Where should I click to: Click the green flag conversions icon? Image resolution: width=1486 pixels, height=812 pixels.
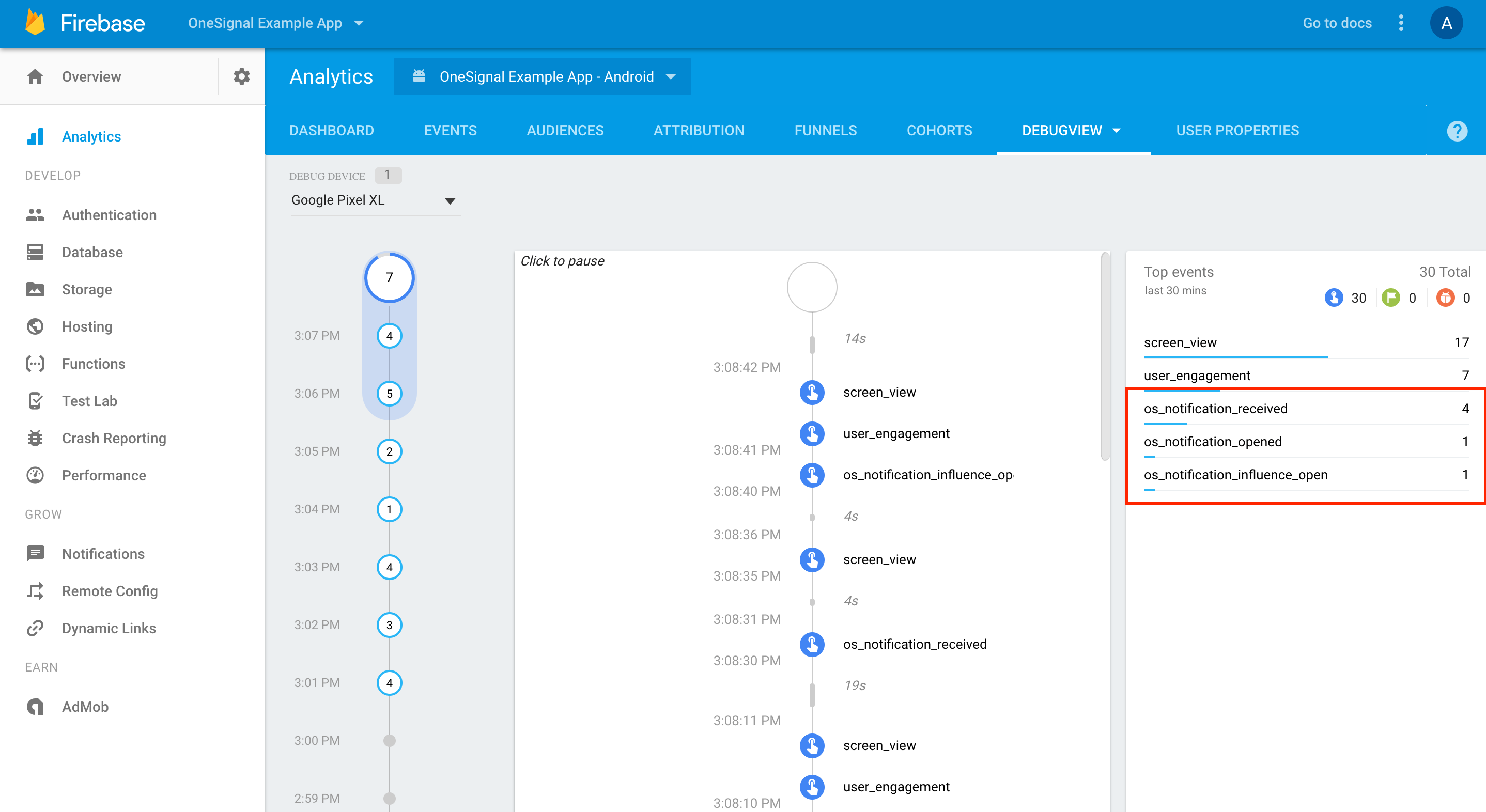coord(1390,298)
